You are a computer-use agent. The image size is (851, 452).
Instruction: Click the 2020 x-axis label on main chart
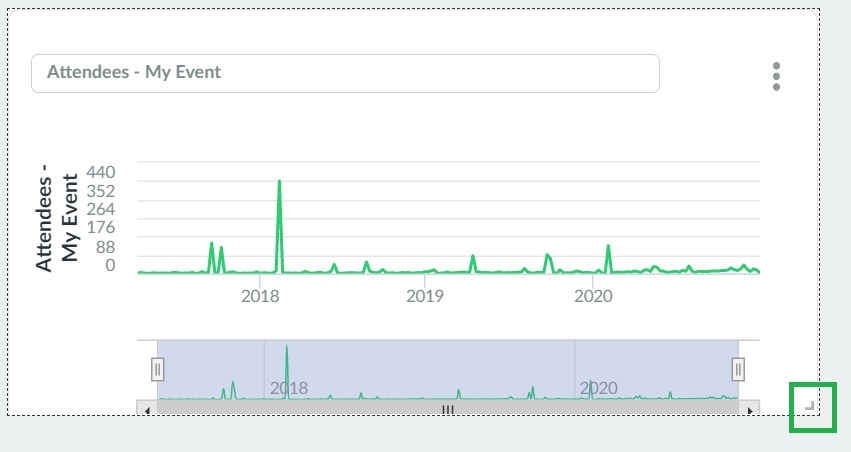[x=593, y=296]
